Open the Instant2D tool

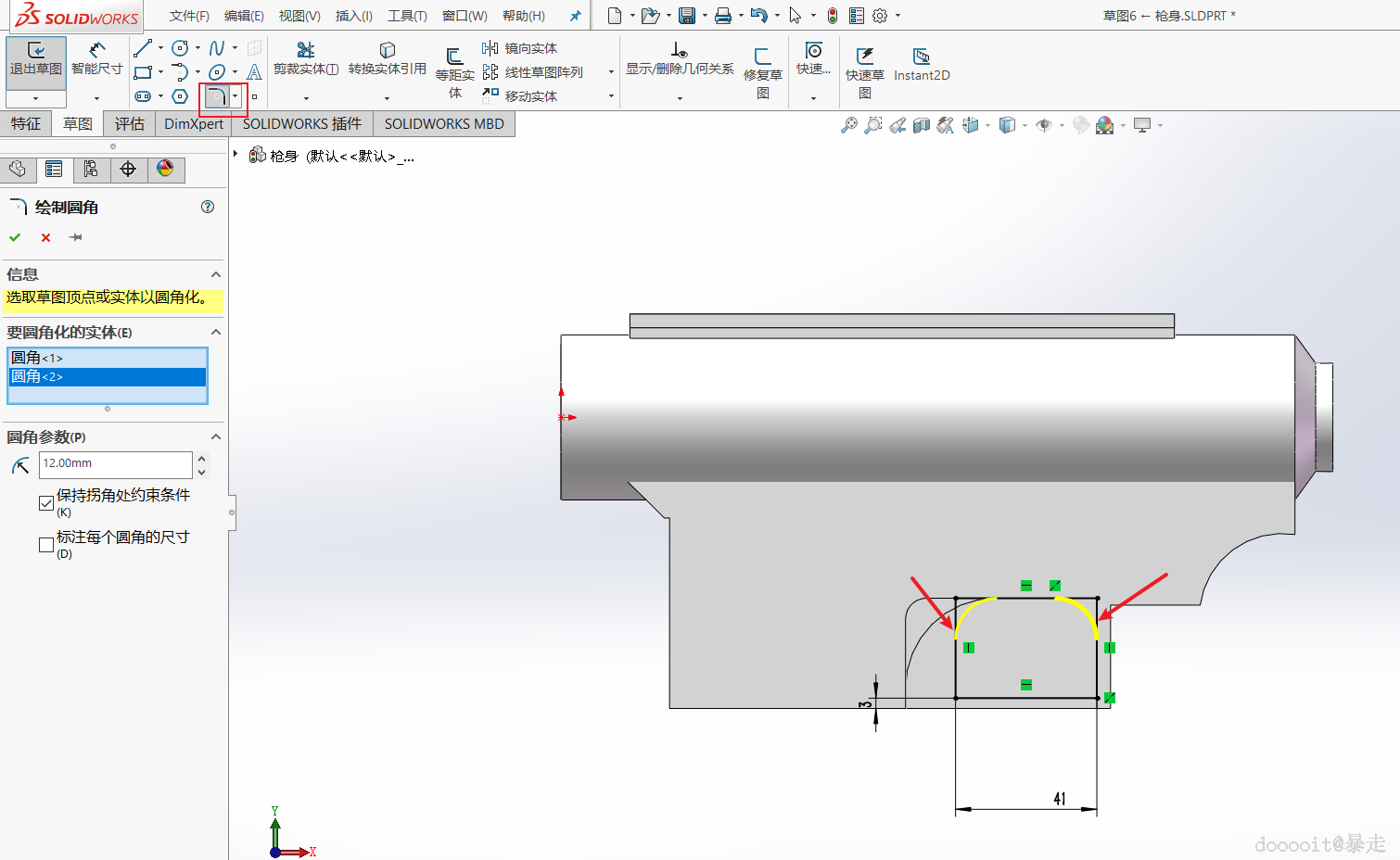tap(921, 64)
